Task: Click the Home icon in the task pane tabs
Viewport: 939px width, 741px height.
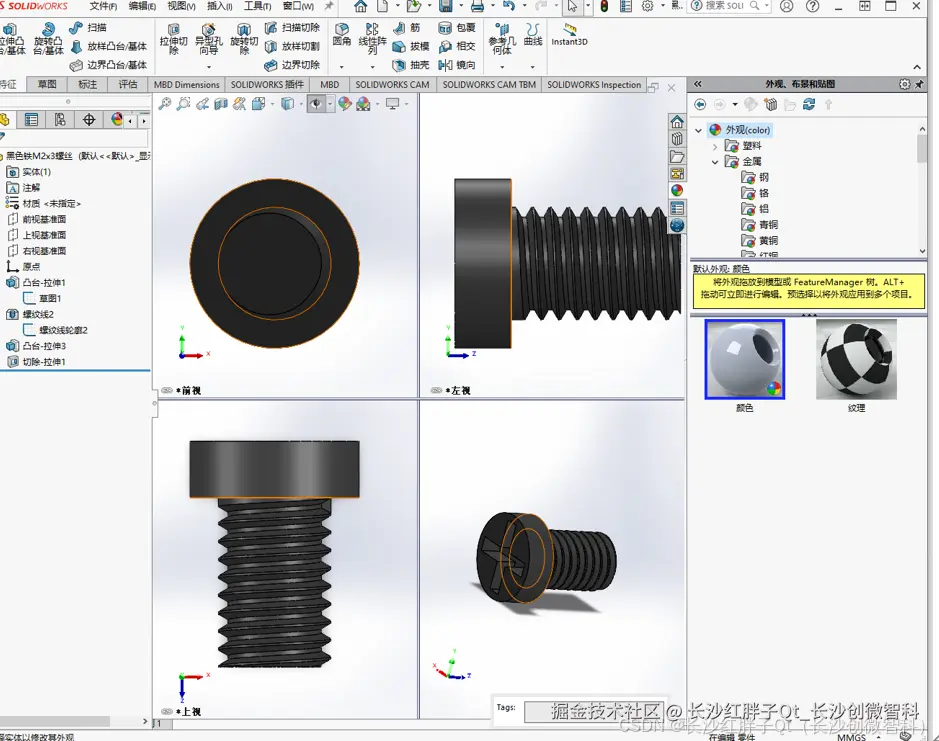Action: (677, 122)
